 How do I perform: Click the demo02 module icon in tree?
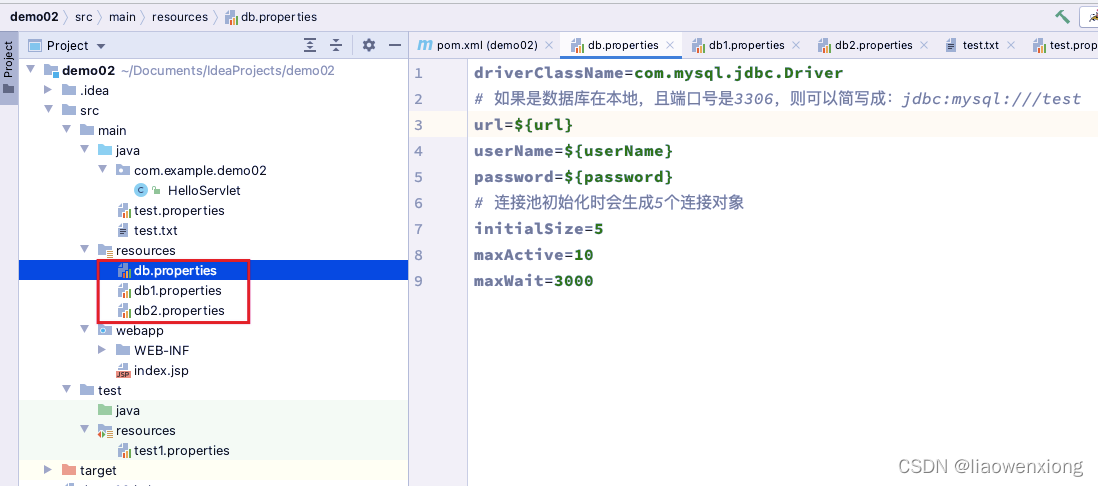(50, 70)
